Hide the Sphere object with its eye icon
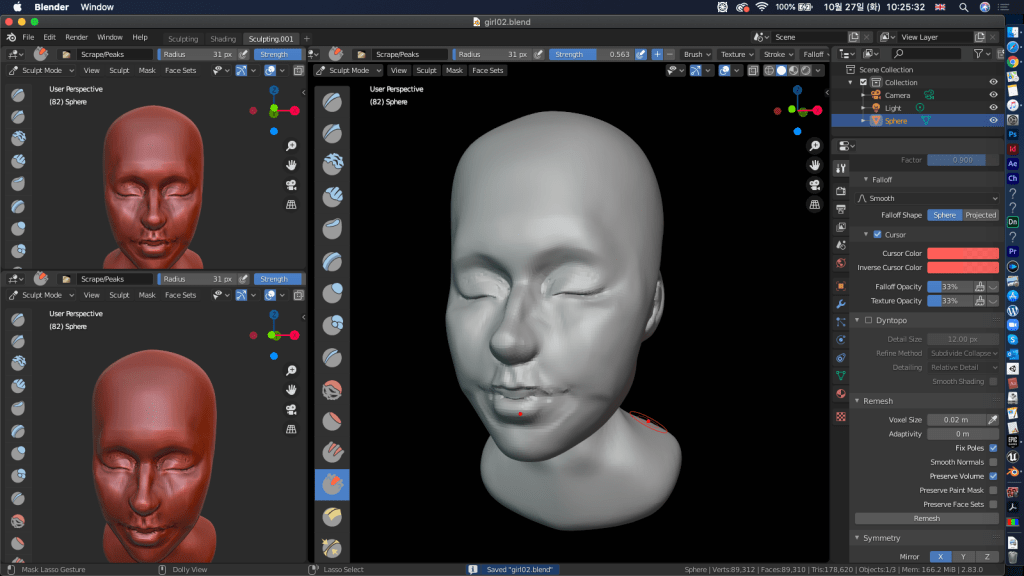Viewport: 1024px width, 576px height. click(x=993, y=121)
